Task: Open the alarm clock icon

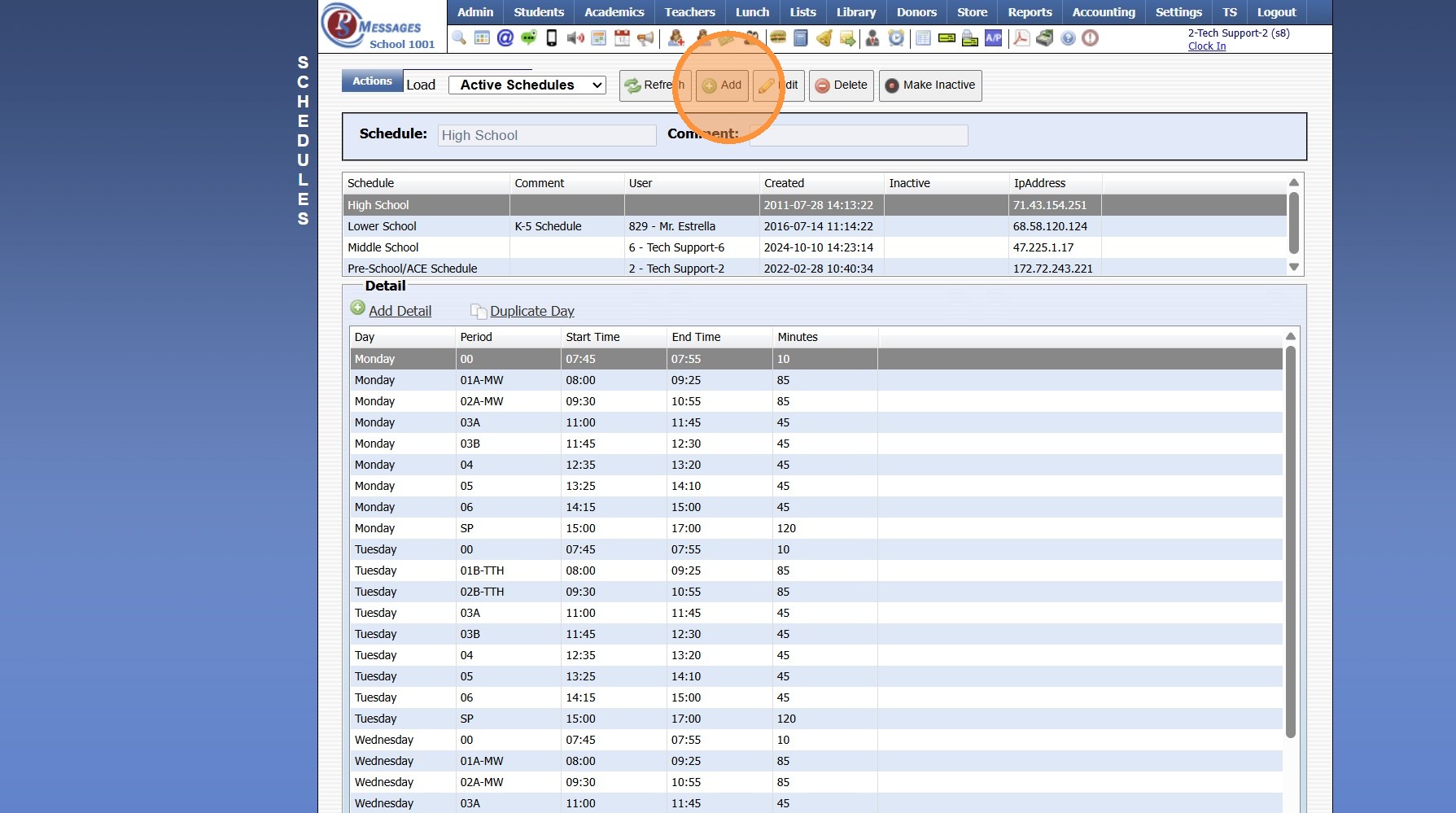Action: (896, 38)
